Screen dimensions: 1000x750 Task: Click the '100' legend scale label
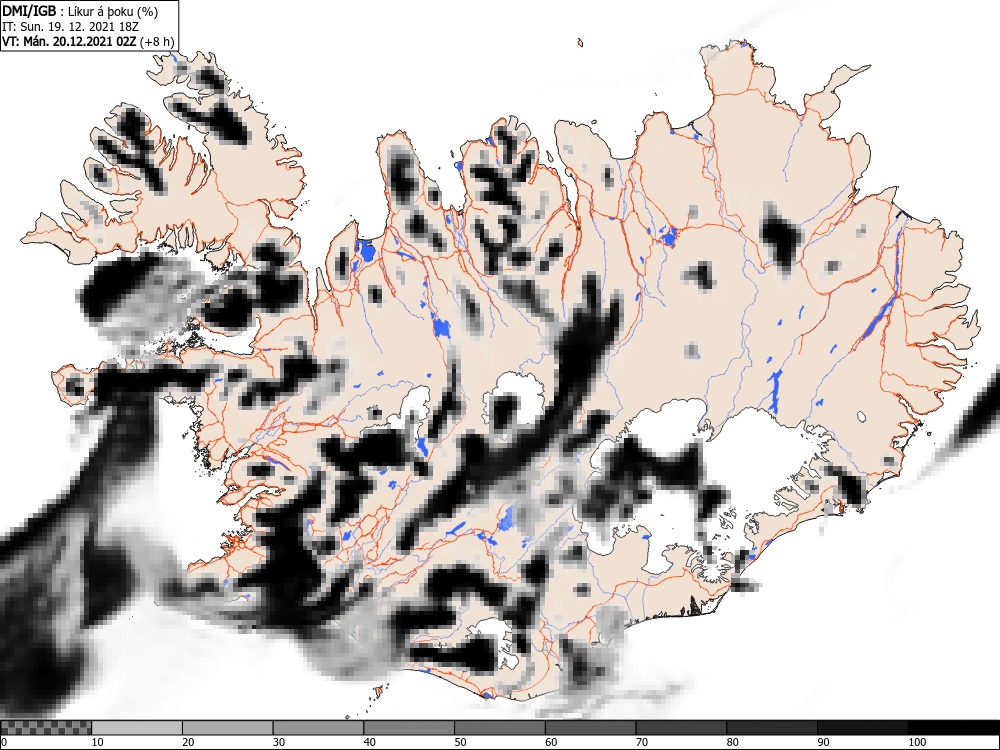pos(916,742)
